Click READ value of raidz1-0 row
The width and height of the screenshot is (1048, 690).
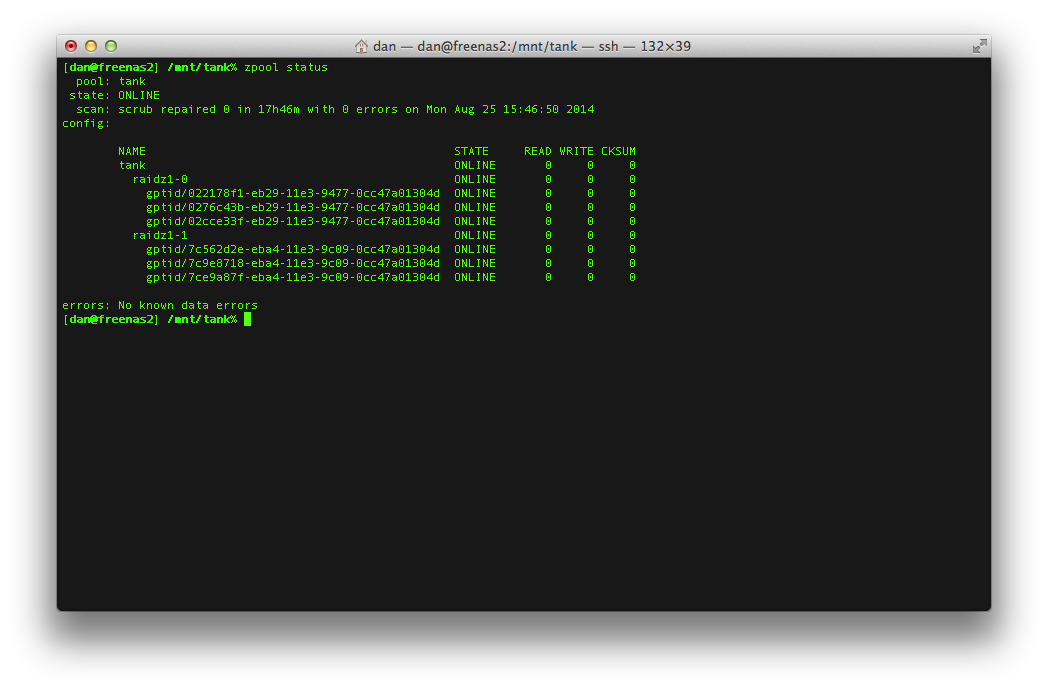point(548,180)
